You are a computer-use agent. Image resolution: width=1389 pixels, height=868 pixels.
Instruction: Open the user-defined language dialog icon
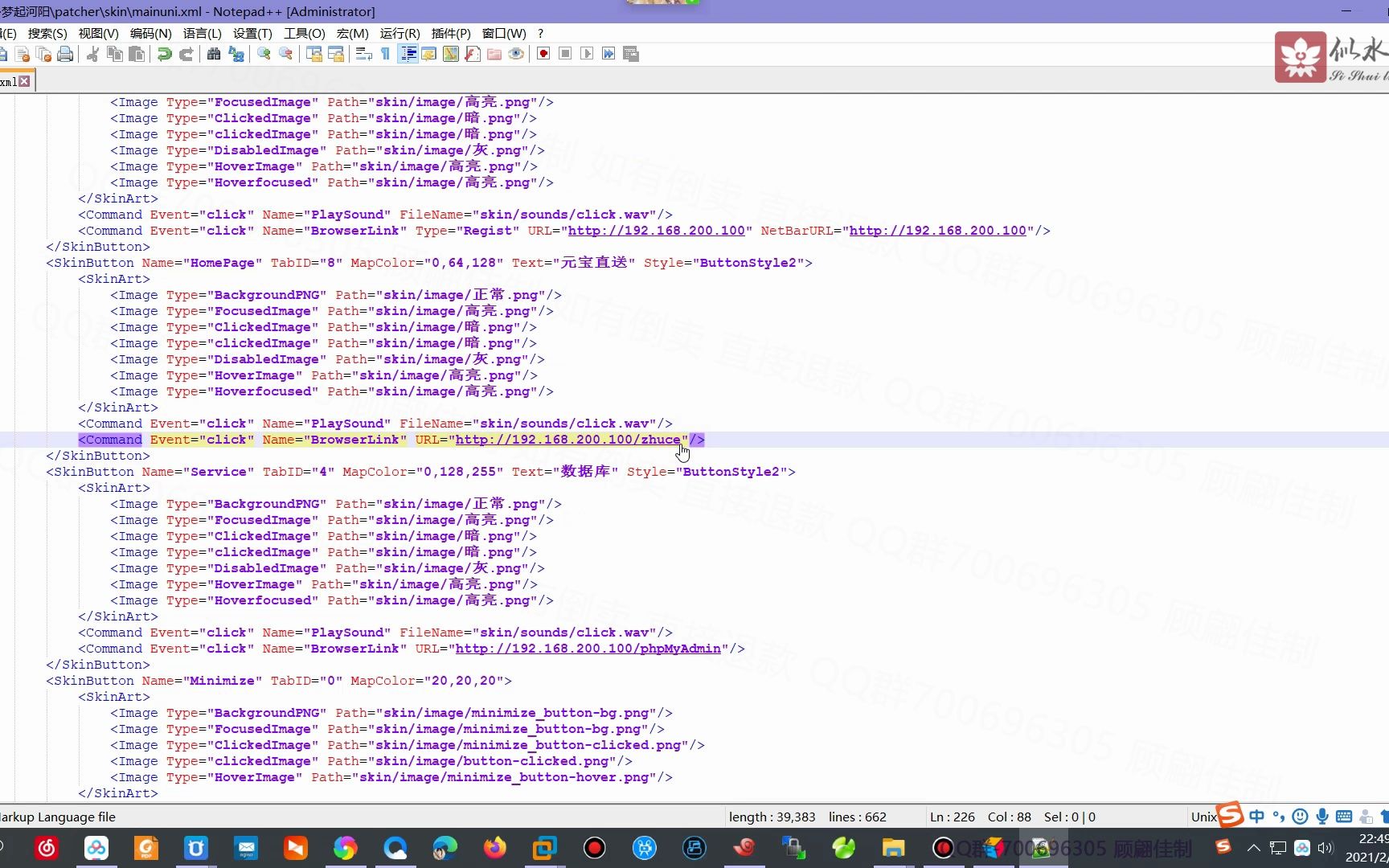429,54
